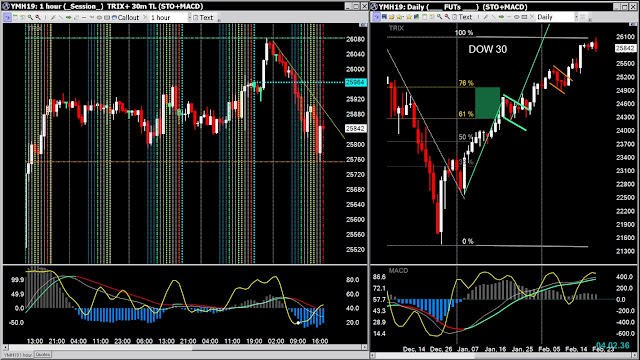640x360 pixels.
Task: Click green calendar icon in 1 hour chart toolbar
Action: click(x=15, y=18)
